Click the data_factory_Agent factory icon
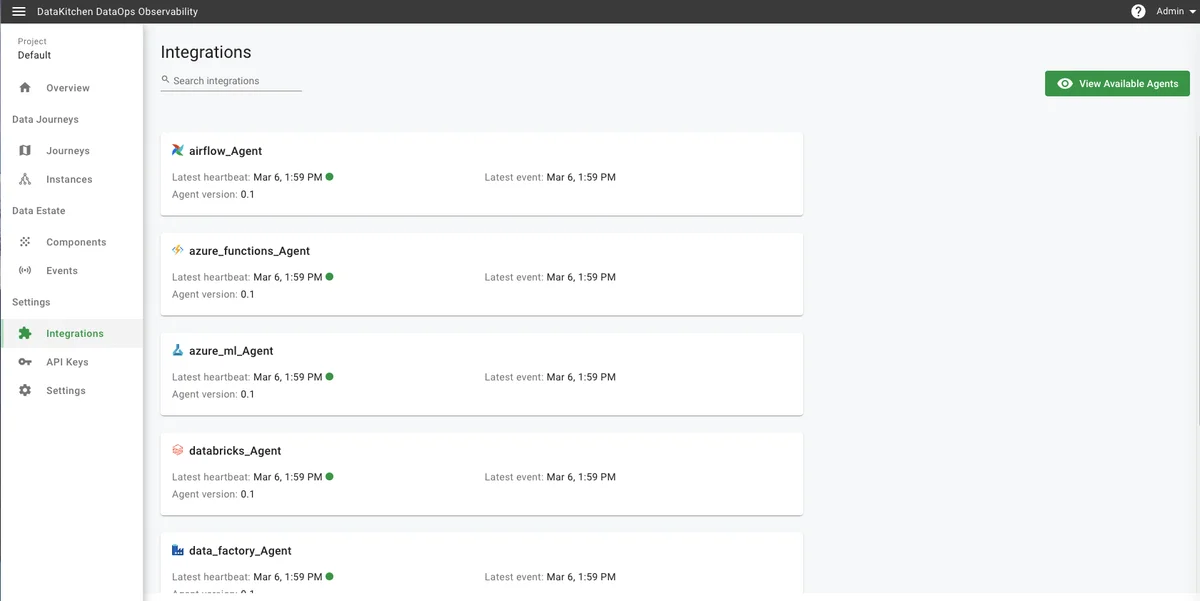 pyautogui.click(x=177, y=551)
